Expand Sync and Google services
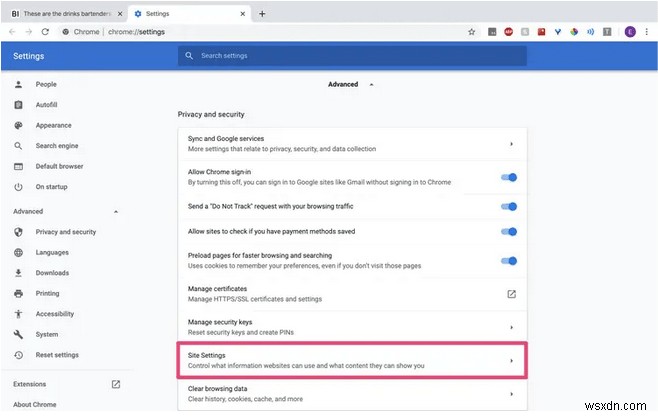The width and height of the screenshot is (658, 416). tap(511, 144)
